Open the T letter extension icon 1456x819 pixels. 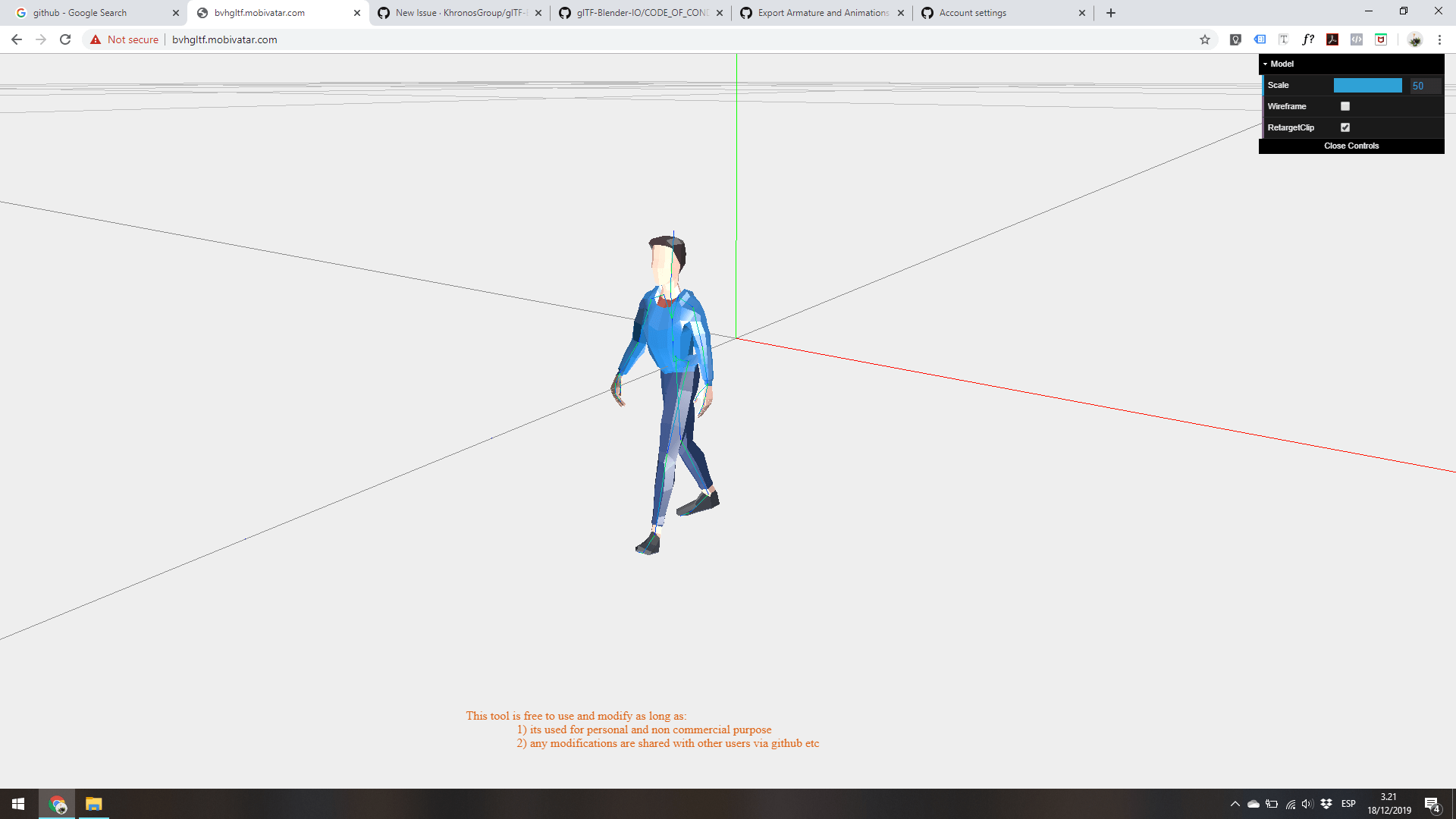[x=1284, y=39]
